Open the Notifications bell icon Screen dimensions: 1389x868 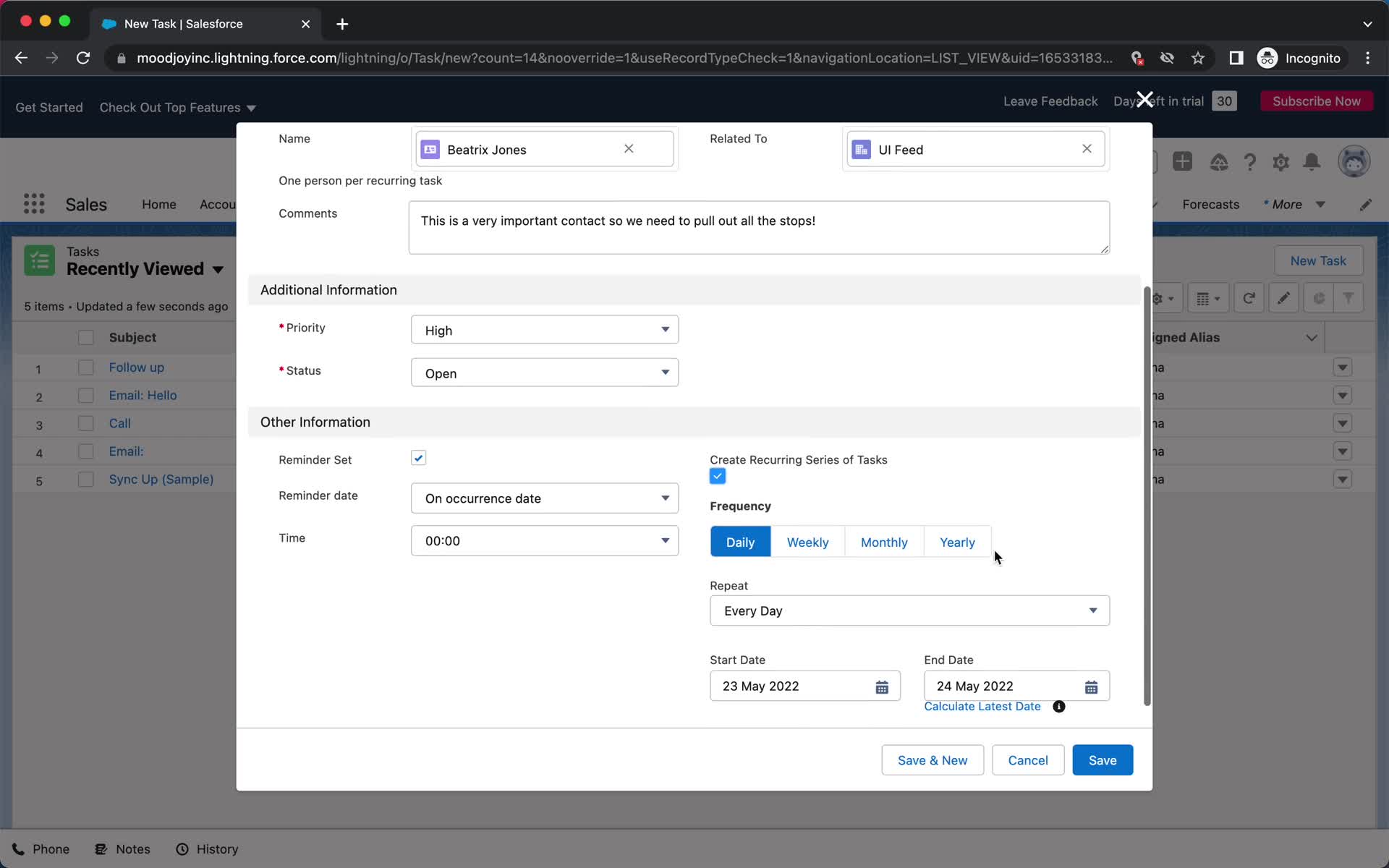(1312, 162)
